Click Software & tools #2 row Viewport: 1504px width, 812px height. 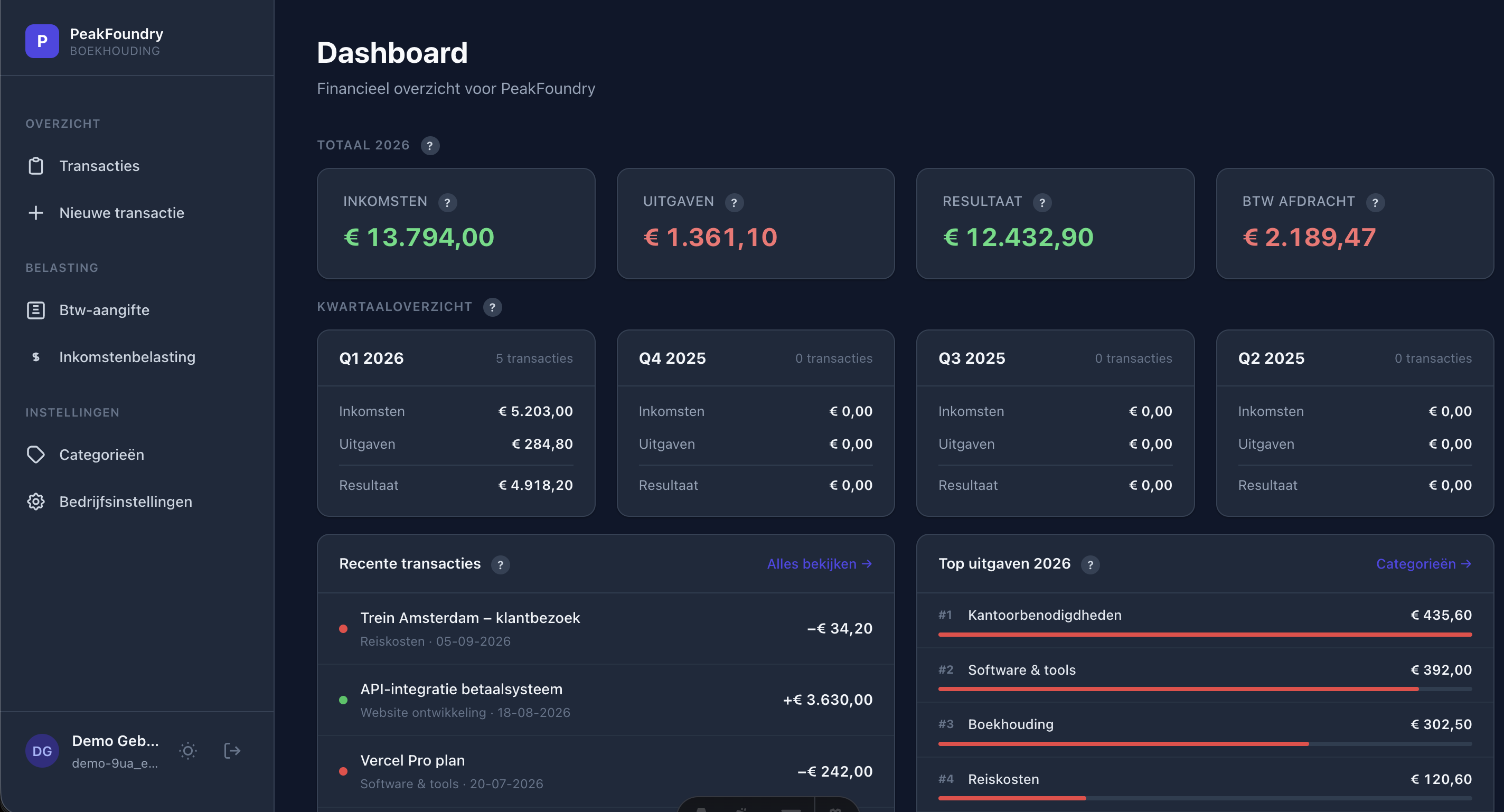pyautogui.click(x=1205, y=675)
